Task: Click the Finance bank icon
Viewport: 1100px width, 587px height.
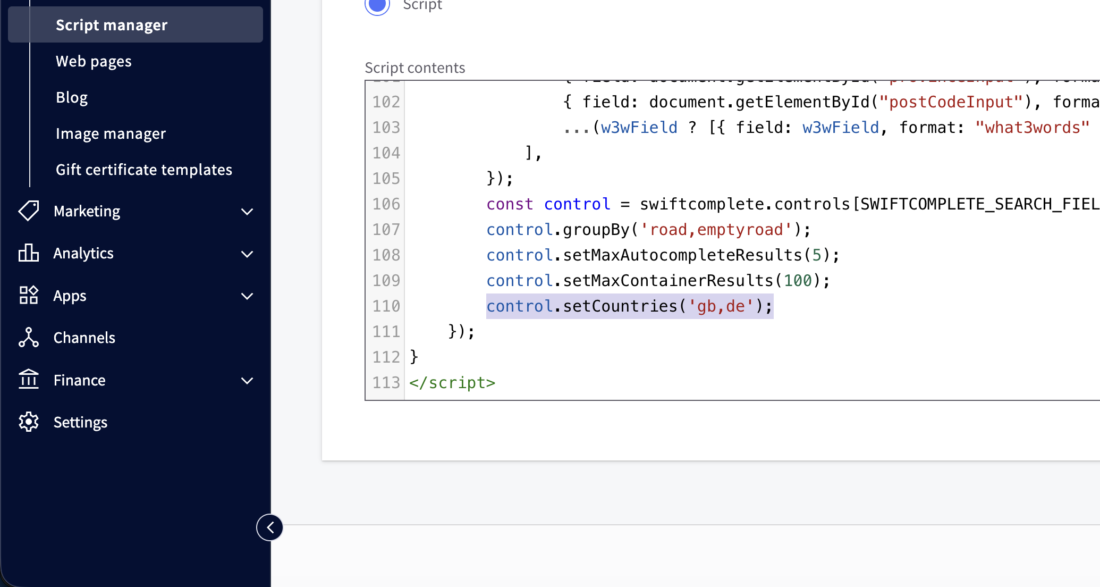Action: click(x=29, y=380)
